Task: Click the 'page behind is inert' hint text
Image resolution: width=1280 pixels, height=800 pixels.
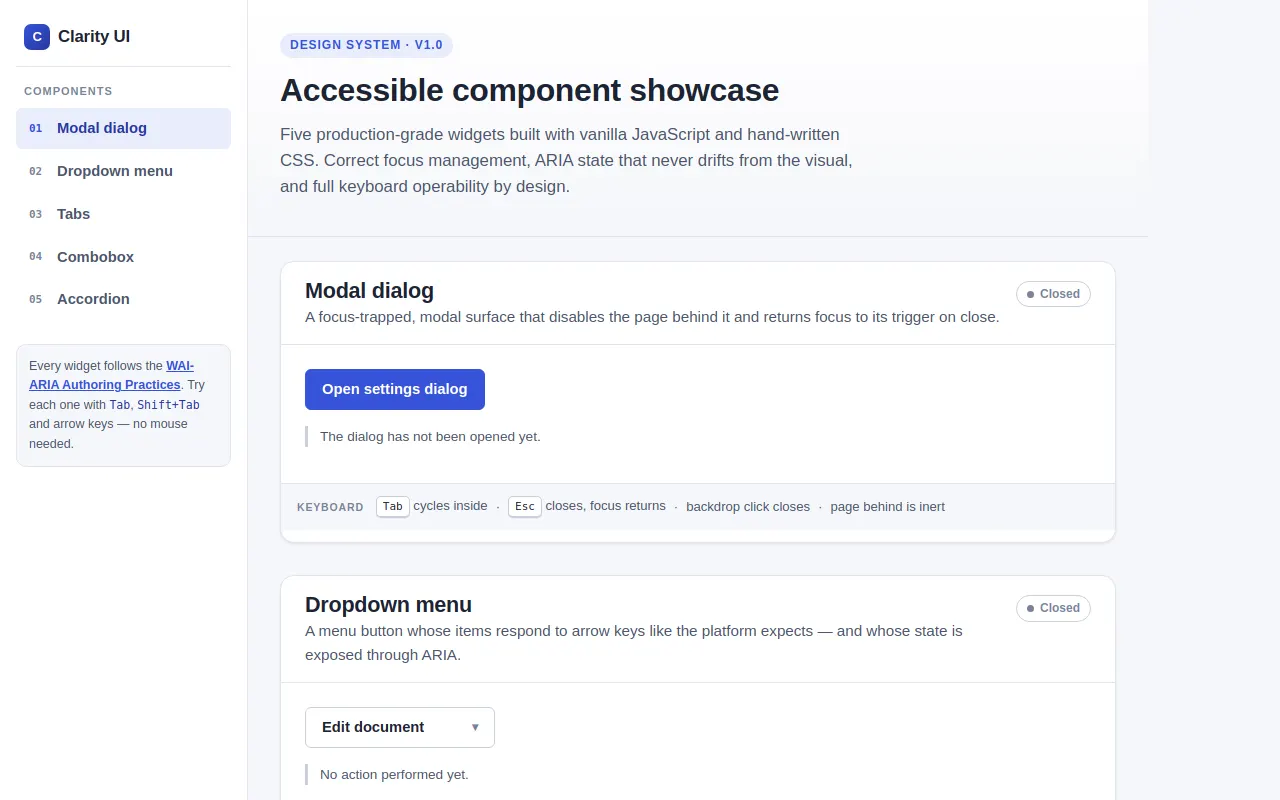Action: pos(887,507)
